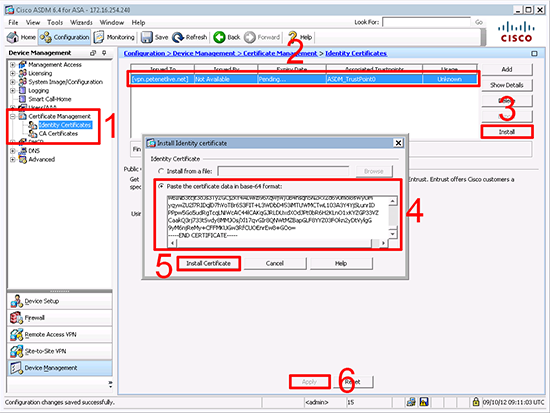Open the Site-to-Site VPN icon

[x=16, y=351]
